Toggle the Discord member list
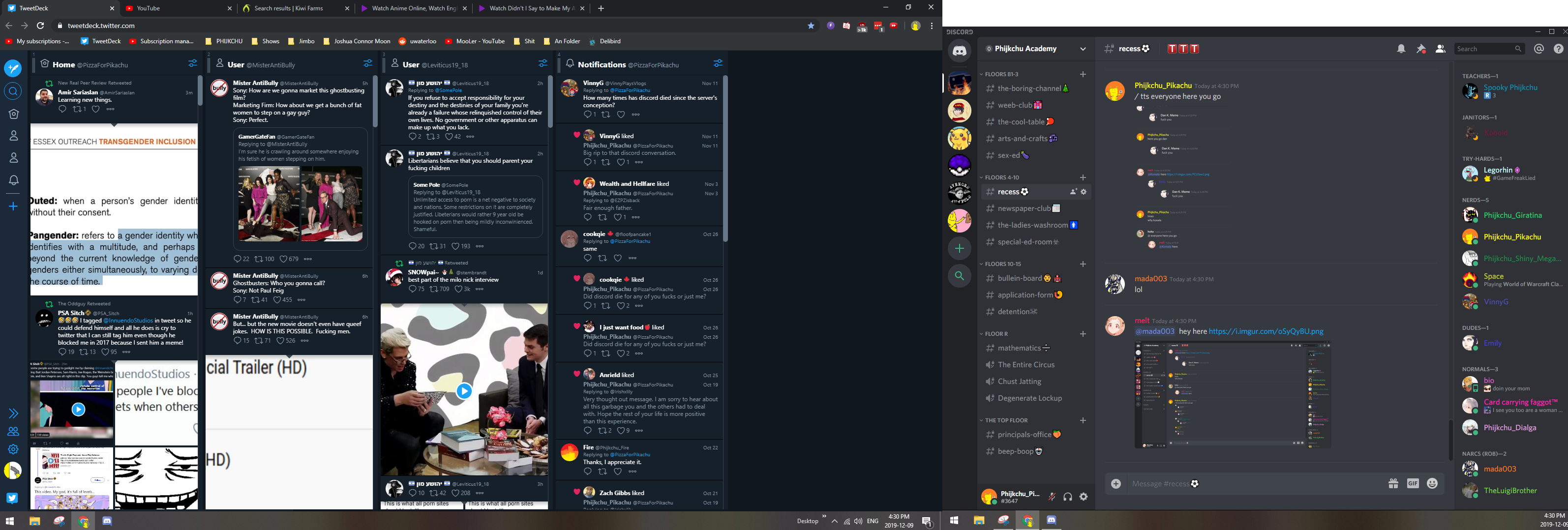Screen dimensions: 1568x530 tap(1440, 49)
